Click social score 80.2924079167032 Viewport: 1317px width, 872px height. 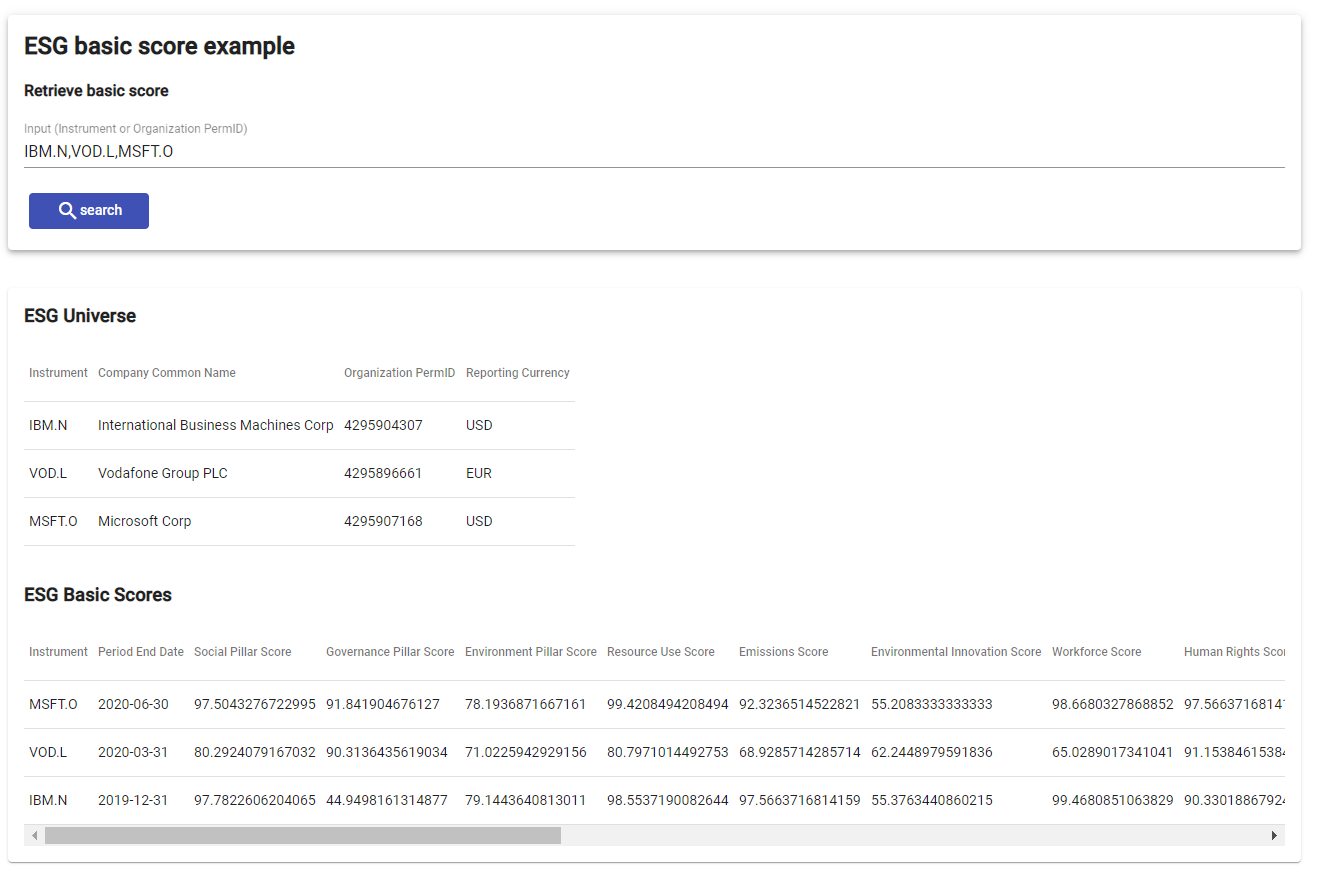tap(255, 752)
